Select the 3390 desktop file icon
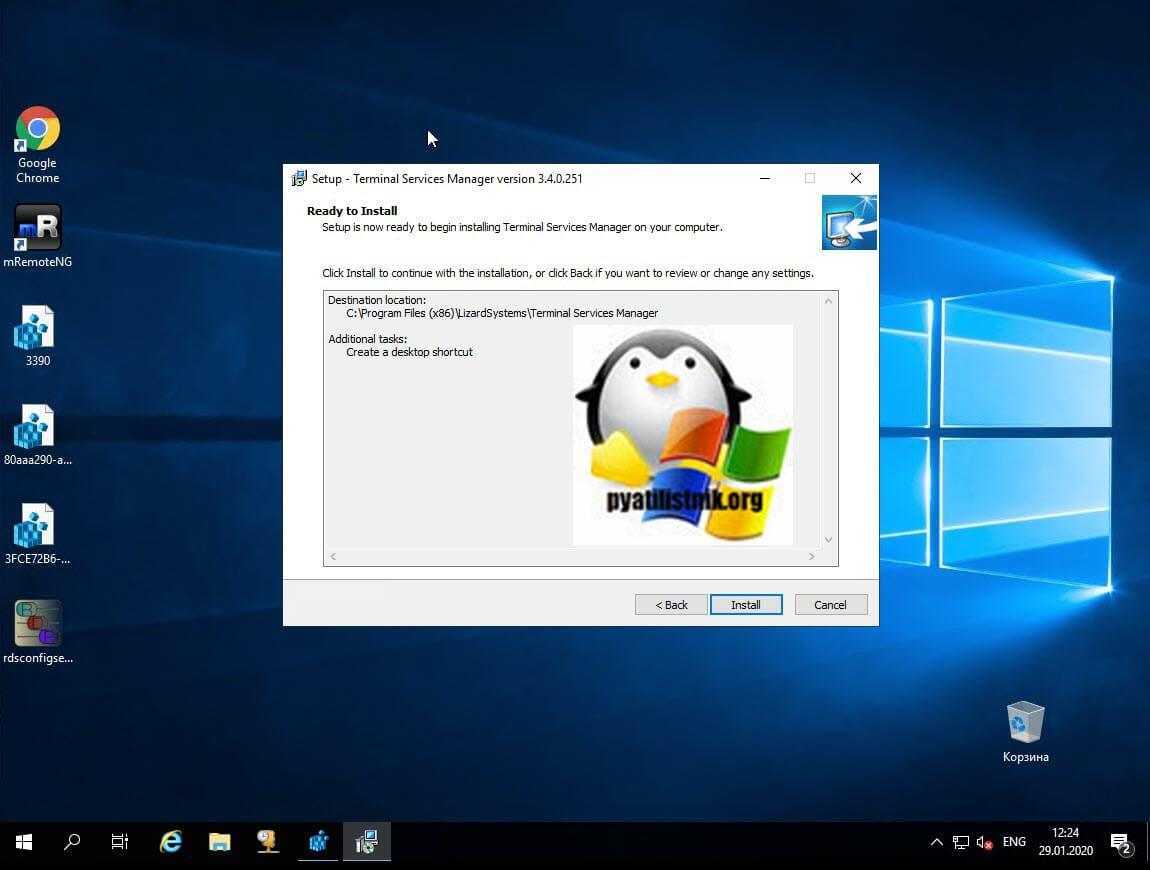Viewport: 1150px width, 870px height. pyautogui.click(x=37, y=328)
